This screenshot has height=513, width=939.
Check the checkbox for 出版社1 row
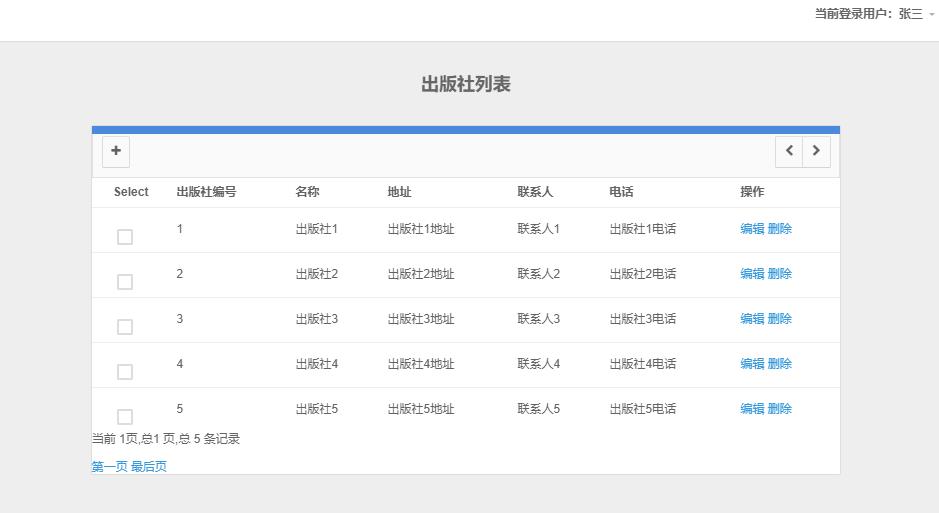point(125,237)
